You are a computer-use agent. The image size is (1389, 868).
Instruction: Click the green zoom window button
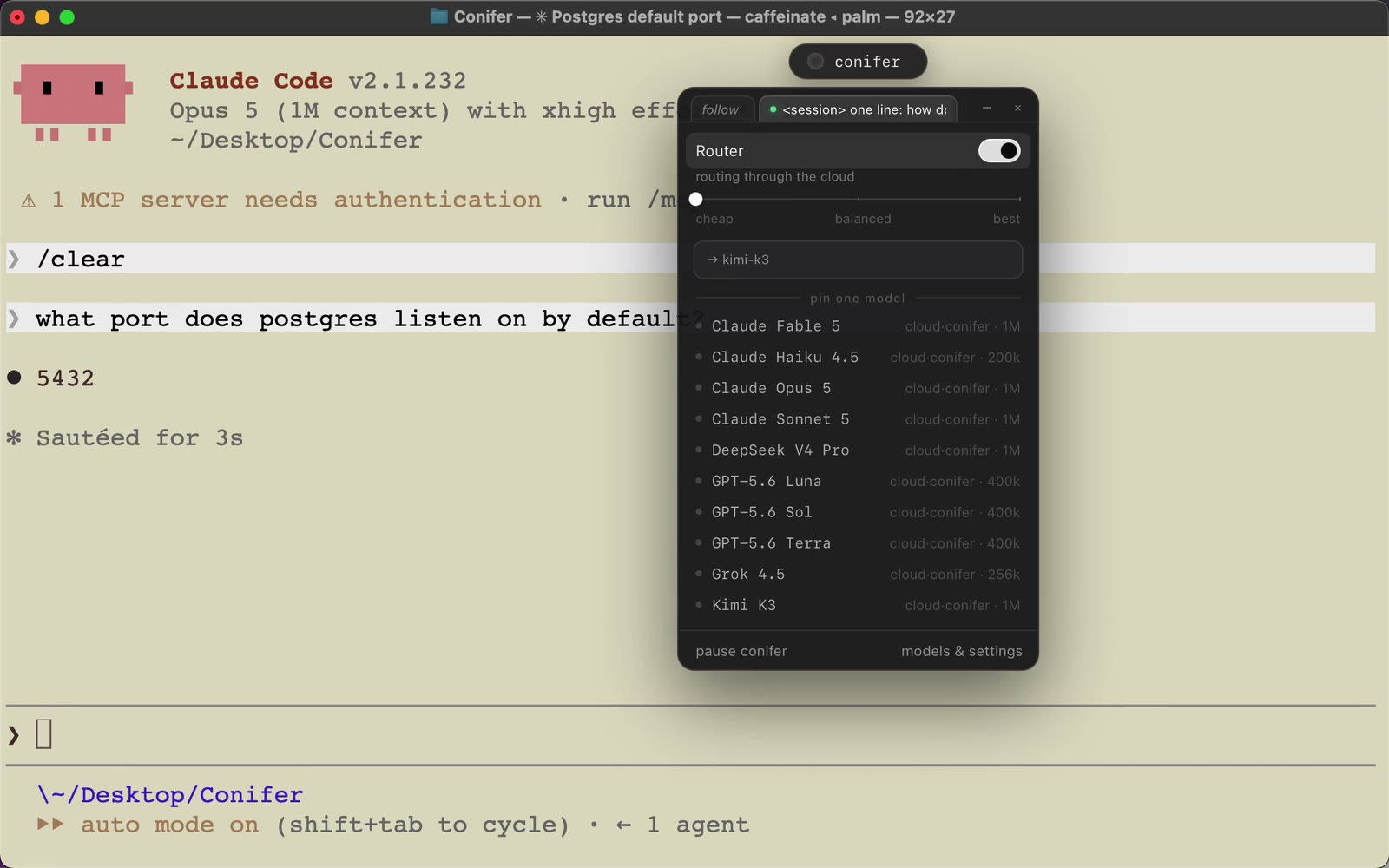[x=67, y=17]
